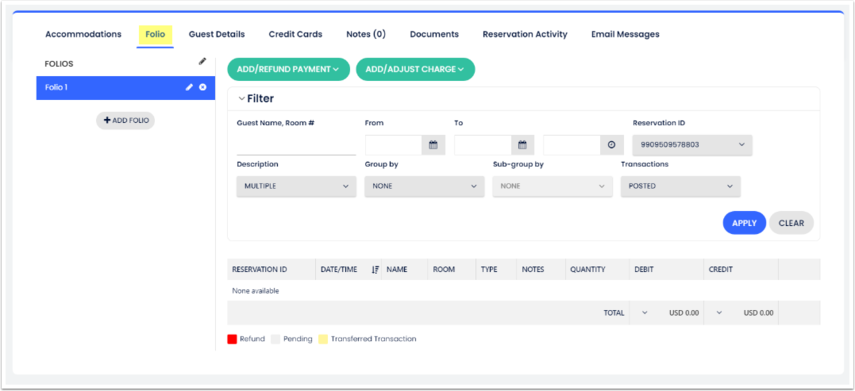Click the red Refund legend swatch

pyautogui.click(x=232, y=339)
